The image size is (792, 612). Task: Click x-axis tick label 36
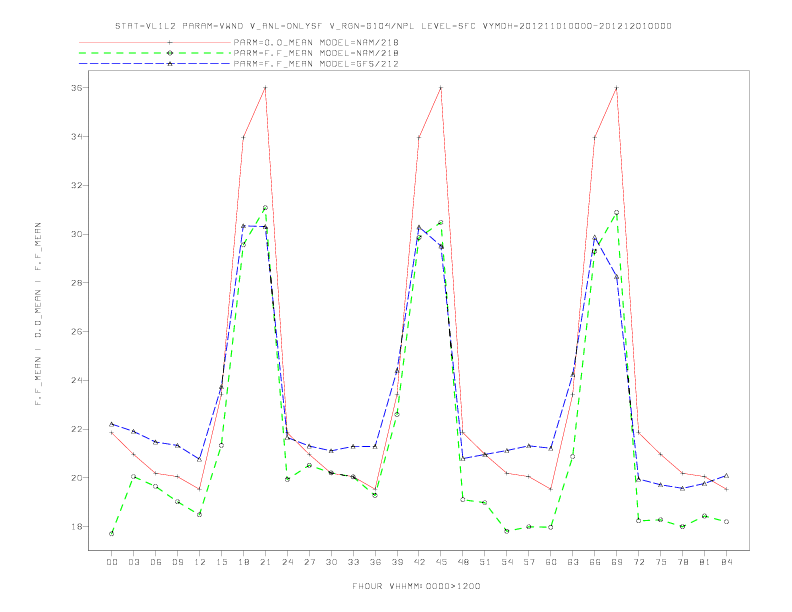tap(375, 562)
